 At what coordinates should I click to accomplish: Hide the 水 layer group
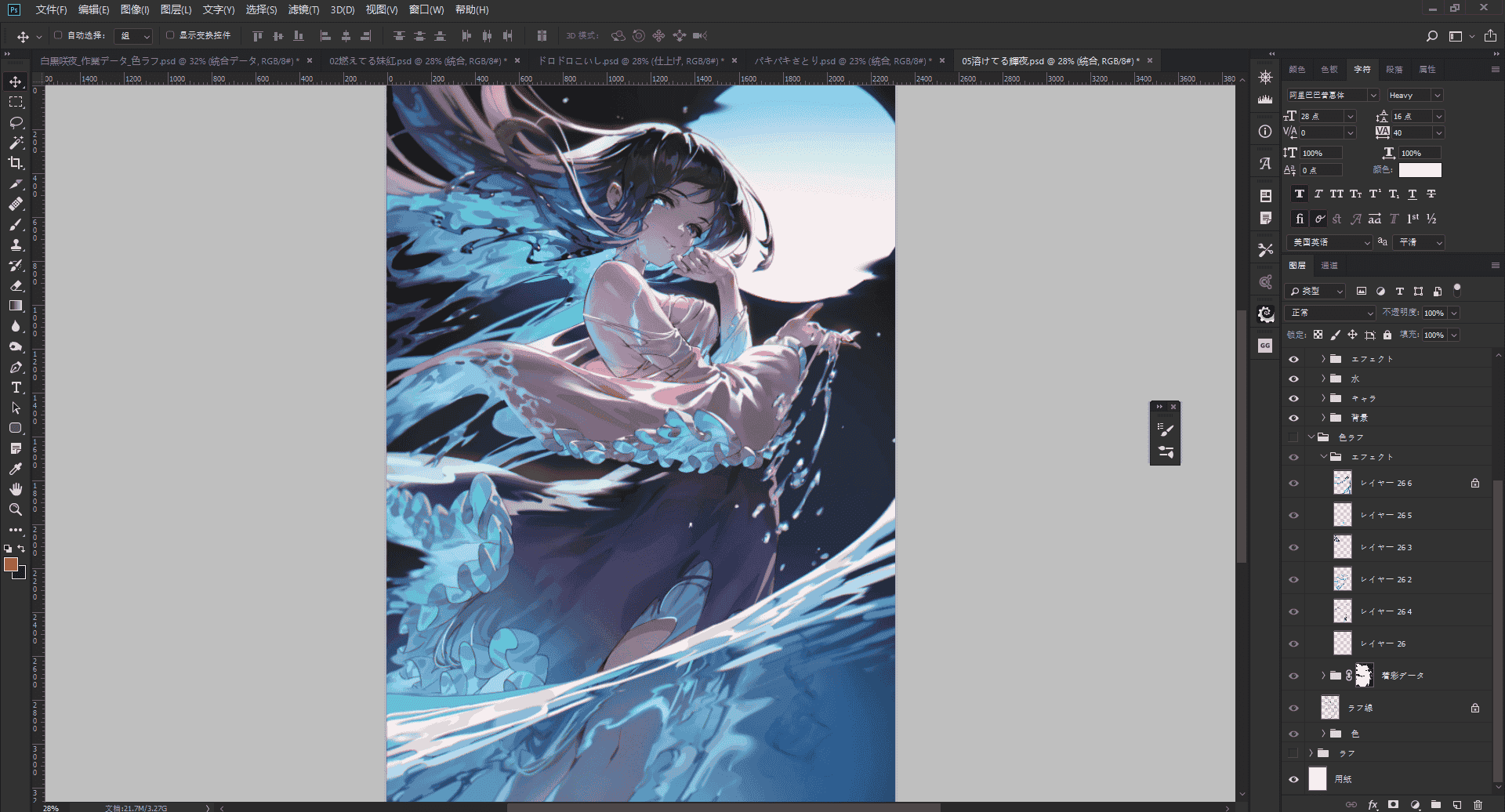tap(1293, 379)
